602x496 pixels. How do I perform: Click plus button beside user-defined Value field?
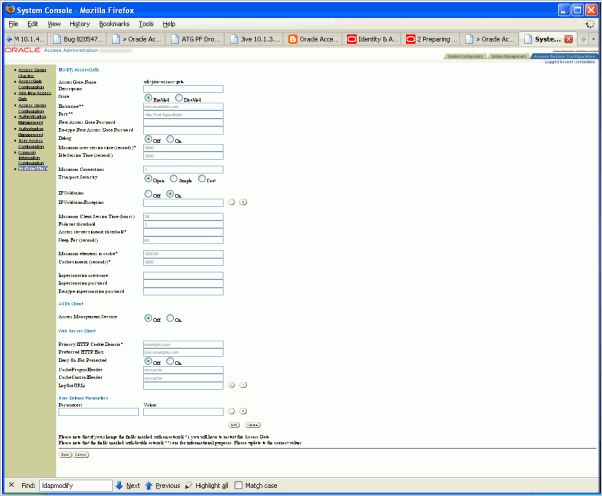243,411
